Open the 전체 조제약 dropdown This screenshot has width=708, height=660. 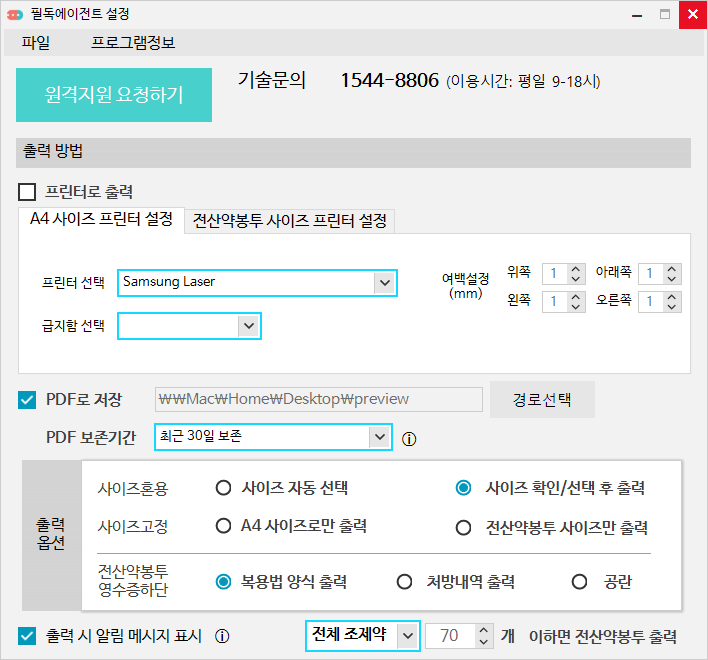click(406, 635)
